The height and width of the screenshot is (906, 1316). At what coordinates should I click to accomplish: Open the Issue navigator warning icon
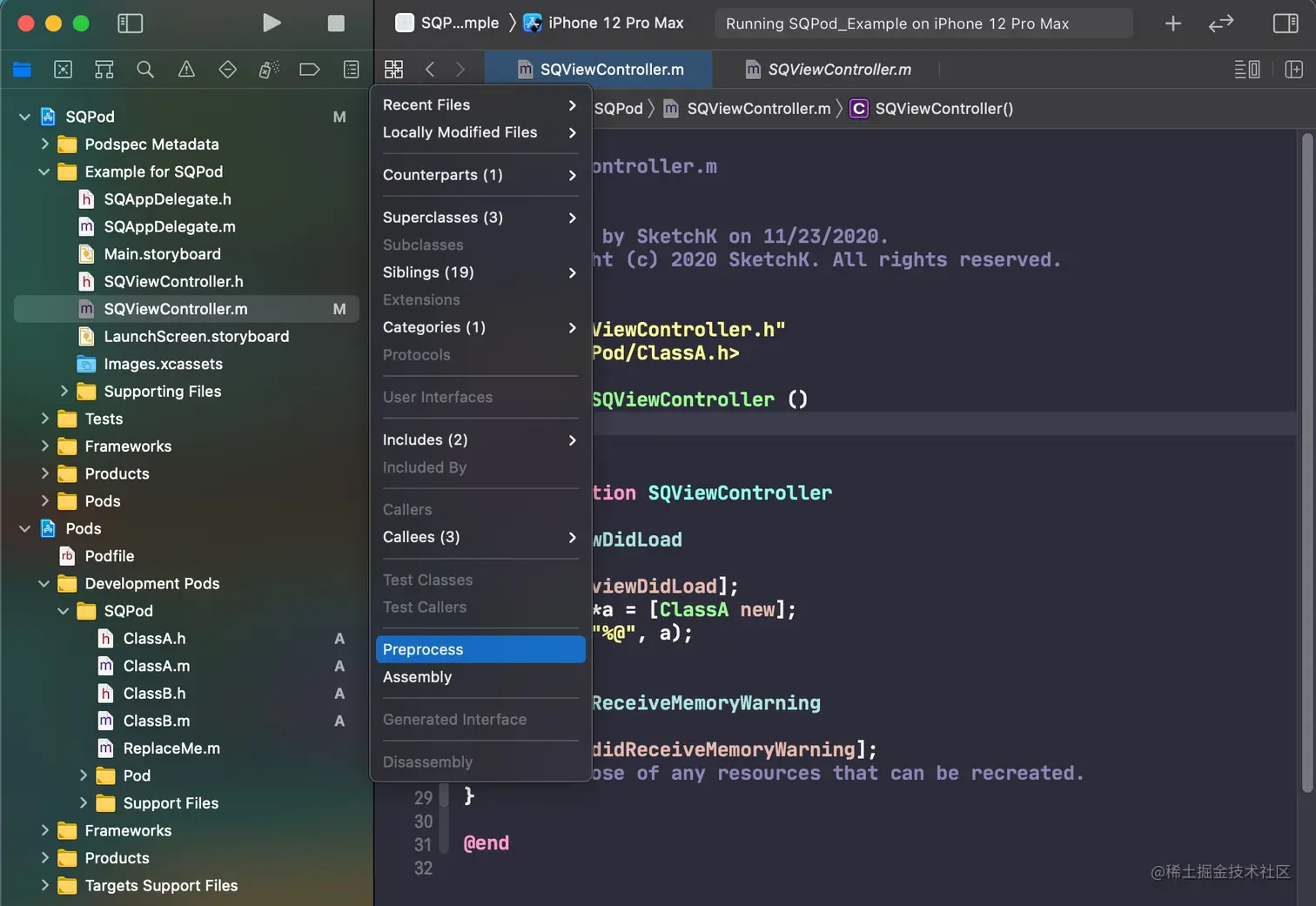[x=186, y=70]
